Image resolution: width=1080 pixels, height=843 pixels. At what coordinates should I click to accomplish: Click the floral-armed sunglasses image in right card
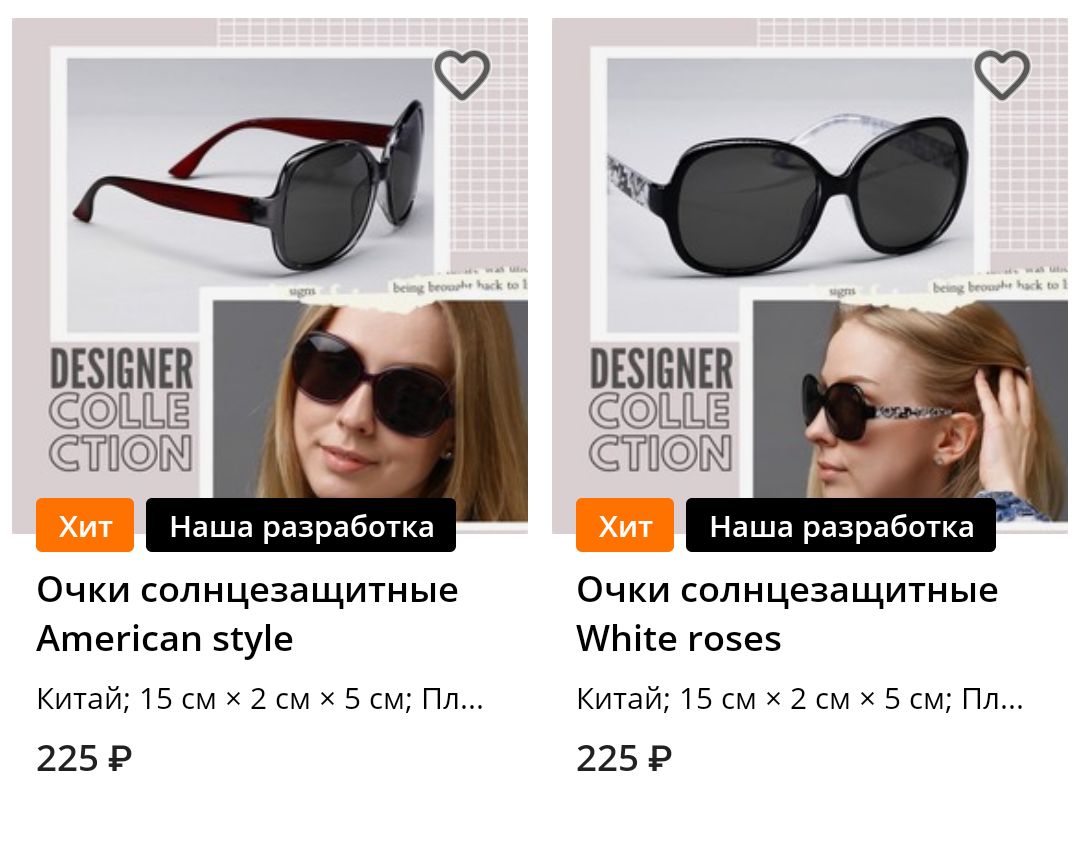pyautogui.click(x=787, y=195)
